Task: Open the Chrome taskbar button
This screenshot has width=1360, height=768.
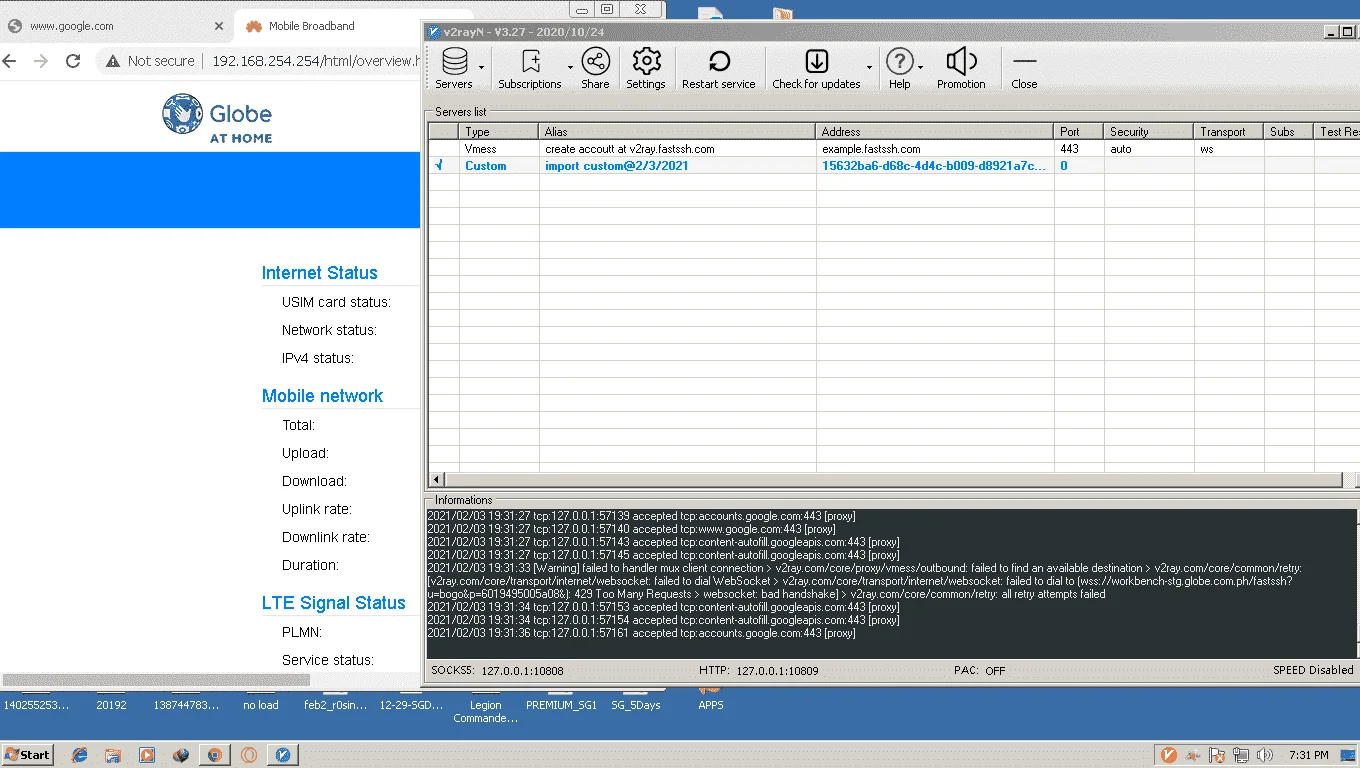Action: pyautogui.click(x=214, y=755)
